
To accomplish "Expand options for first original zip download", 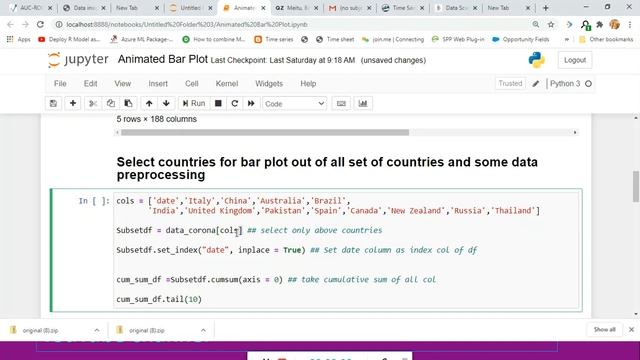I will (97, 330).
